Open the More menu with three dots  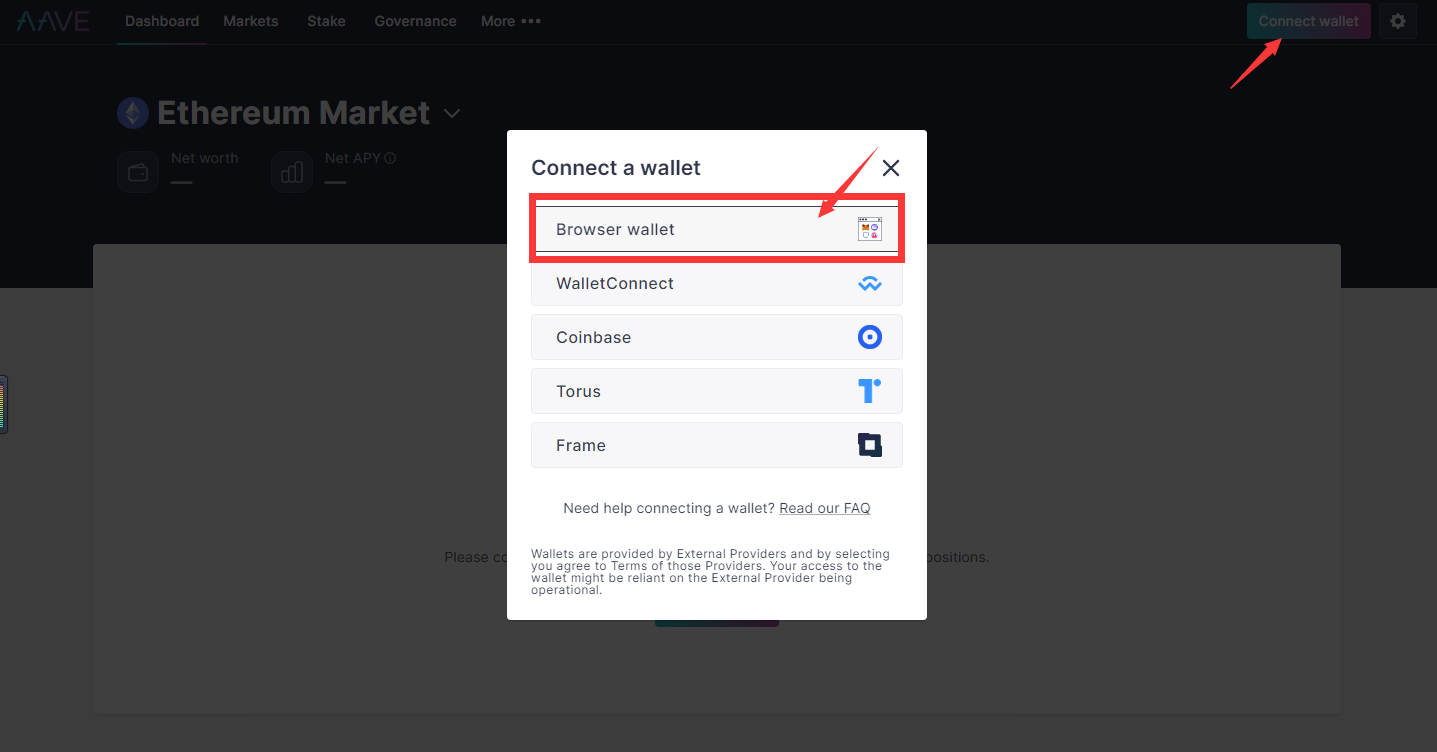pyautogui.click(x=511, y=21)
